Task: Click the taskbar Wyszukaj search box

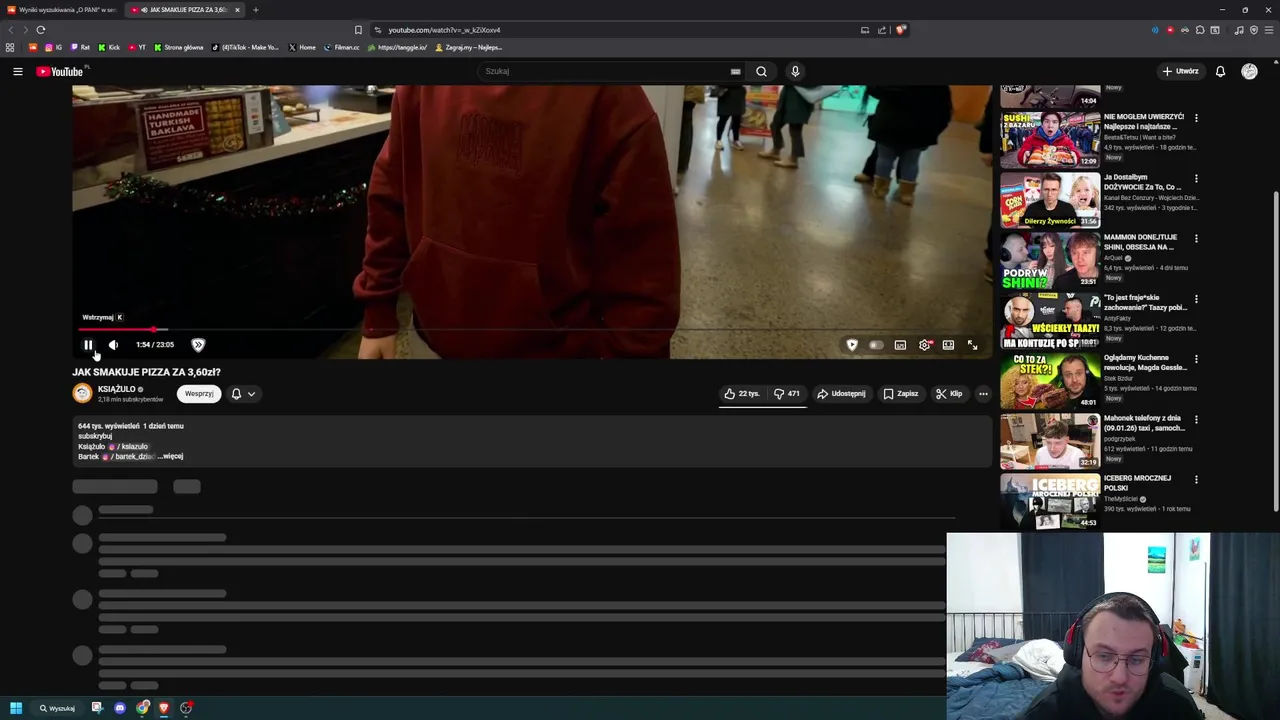Action: tap(58, 708)
